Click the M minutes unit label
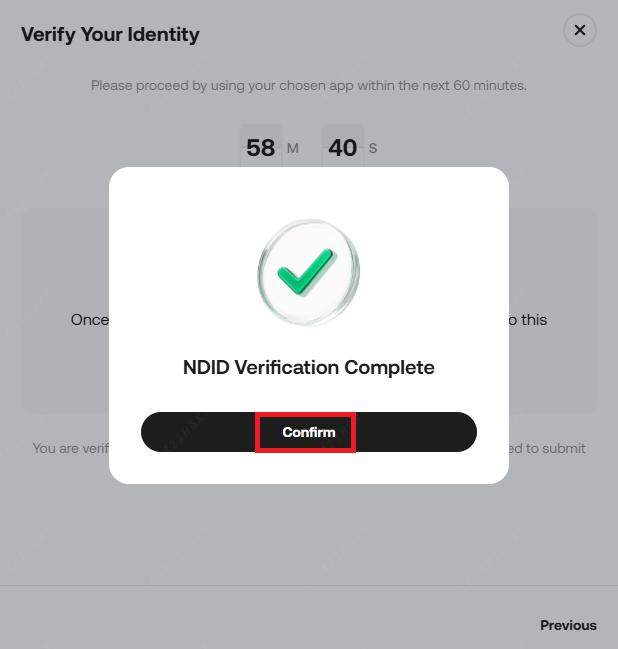This screenshot has width=618, height=649. 293,149
